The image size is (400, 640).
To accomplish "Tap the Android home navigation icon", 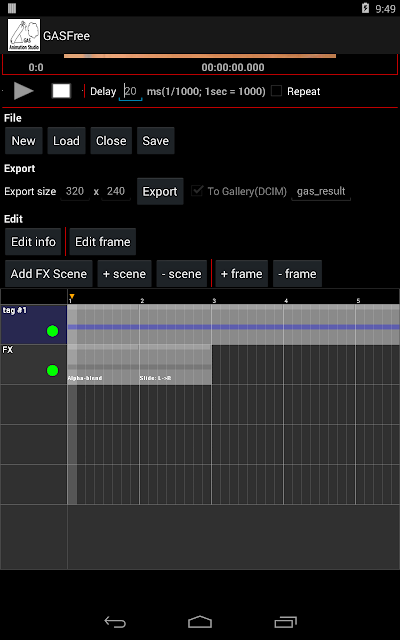I will tap(200, 622).
